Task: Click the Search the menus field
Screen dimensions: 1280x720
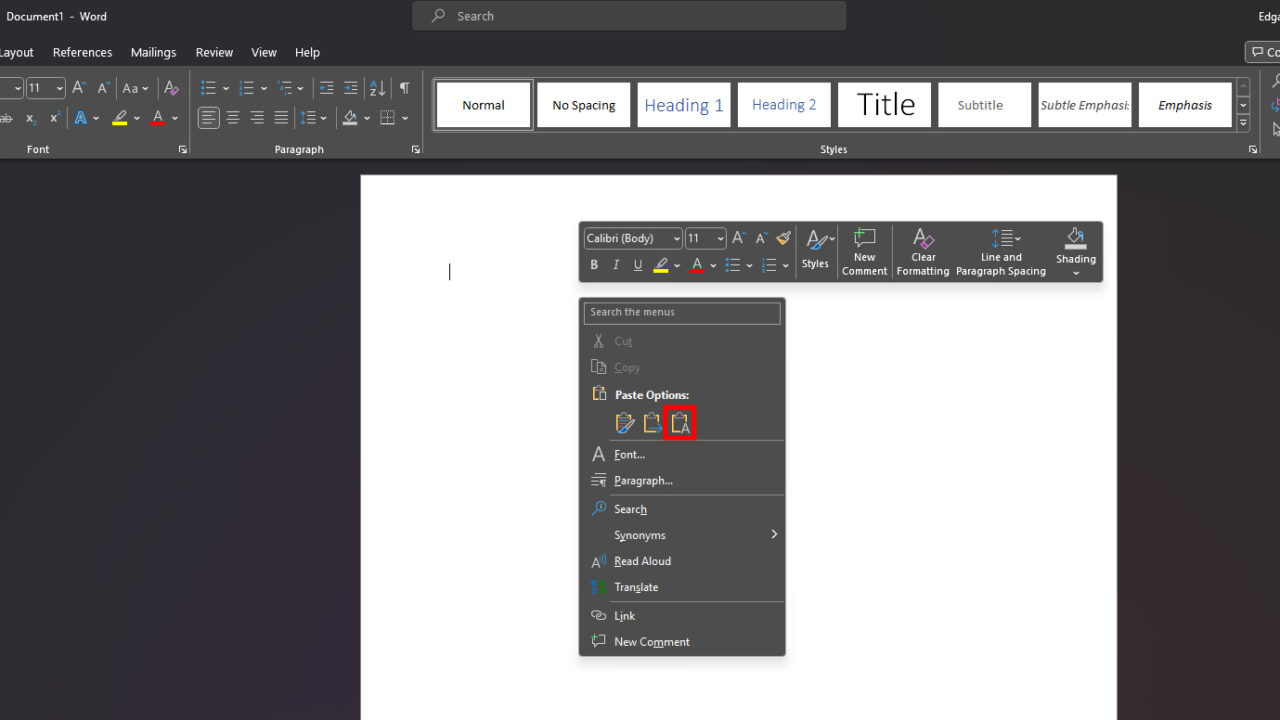Action: 682,312
